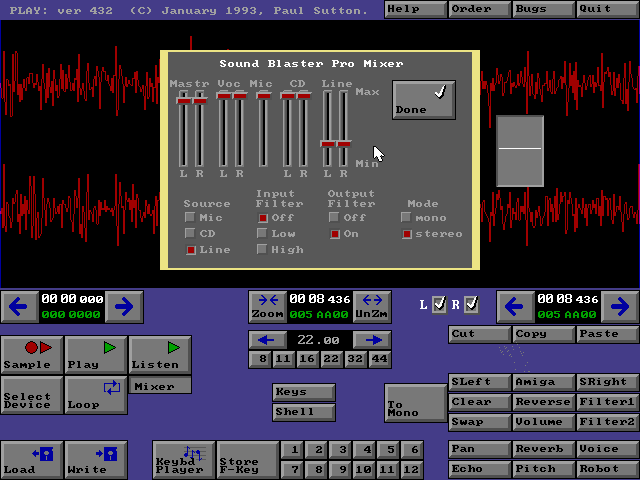The width and height of the screenshot is (640, 480).
Task: Open the Help menu
Action: point(415,9)
